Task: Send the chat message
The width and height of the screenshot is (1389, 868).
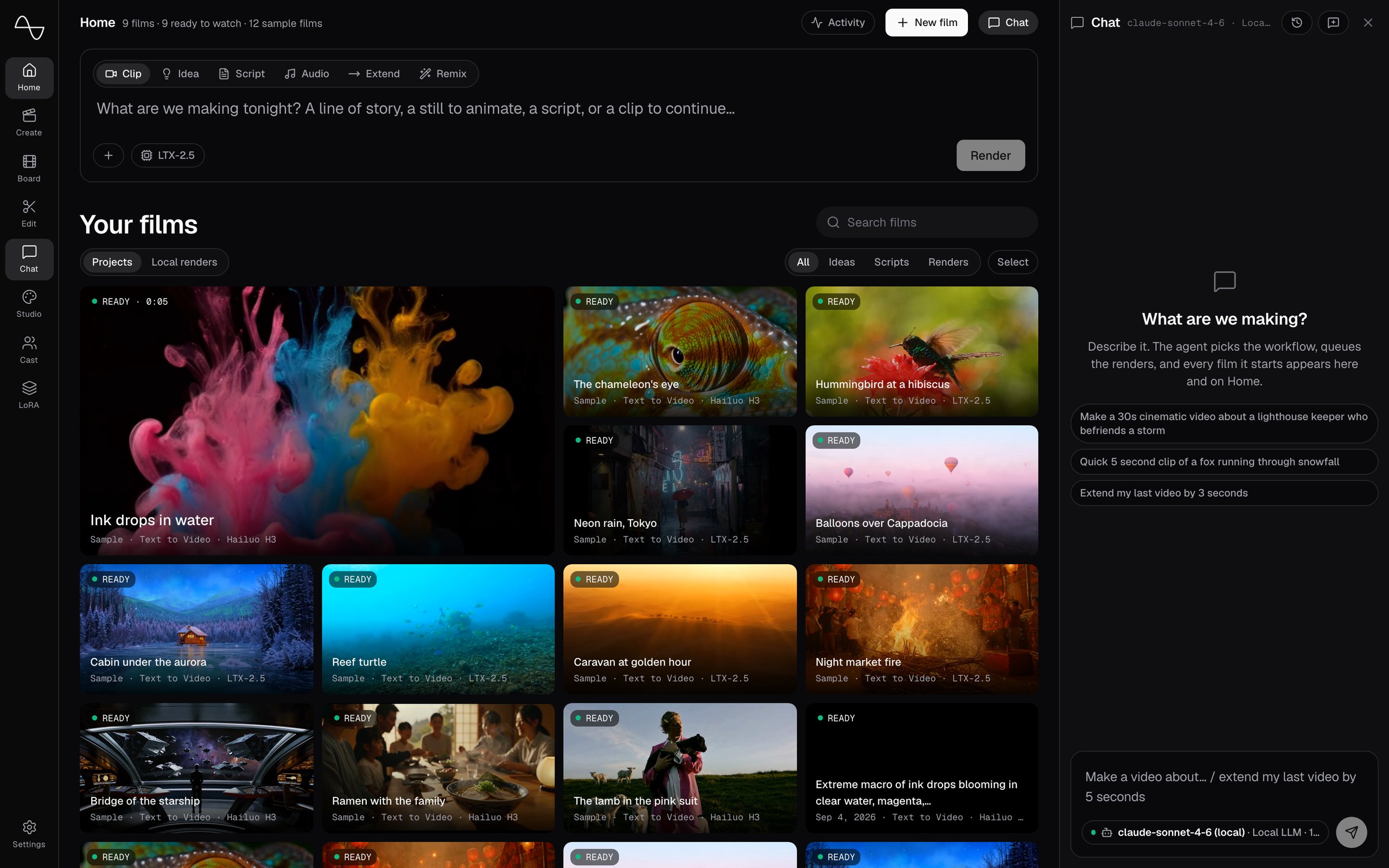Action: coord(1352,832)
